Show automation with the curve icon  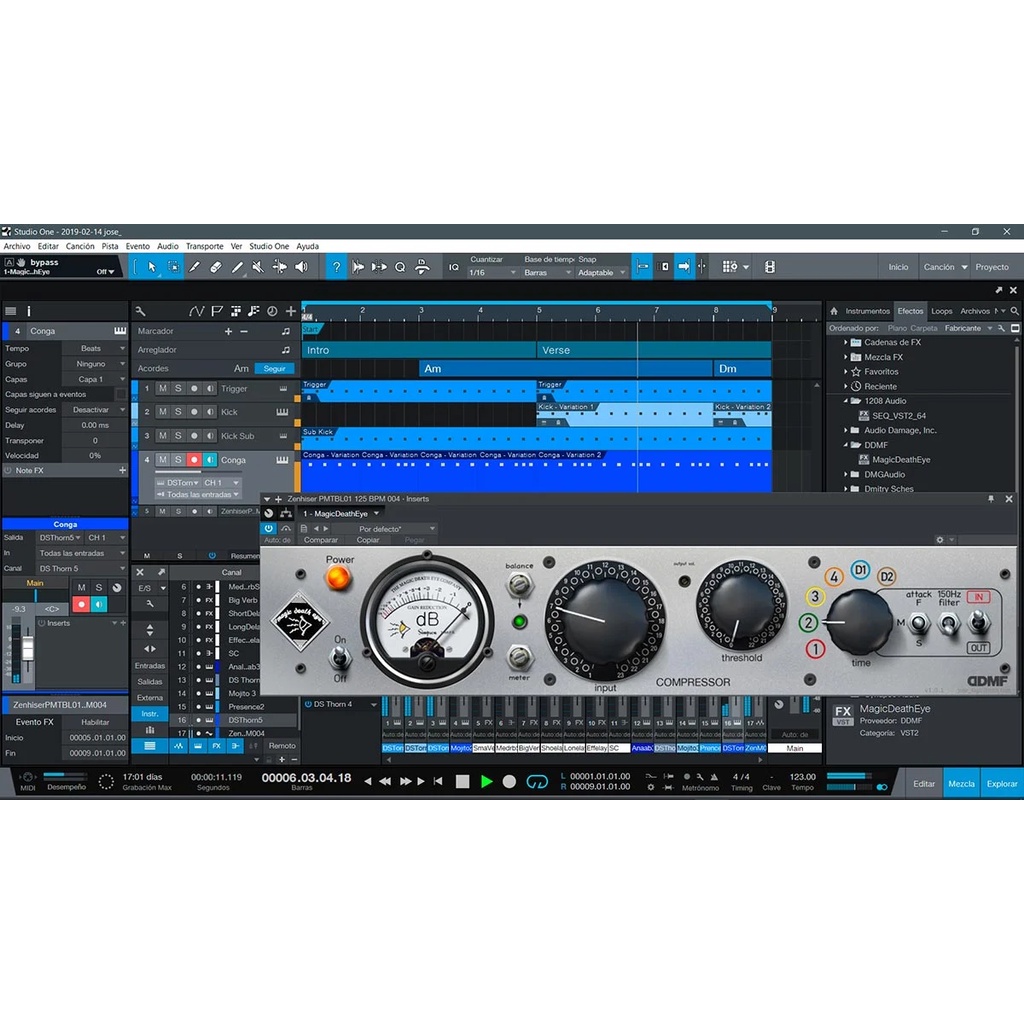click(x=196, y=312)
